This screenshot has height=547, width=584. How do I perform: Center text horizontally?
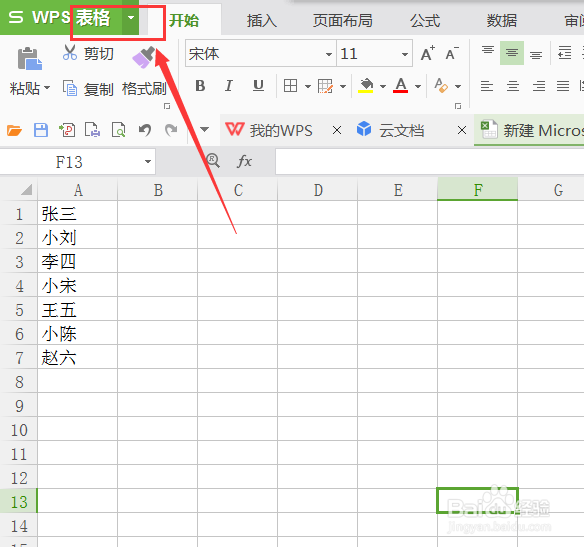pos(513,86)
